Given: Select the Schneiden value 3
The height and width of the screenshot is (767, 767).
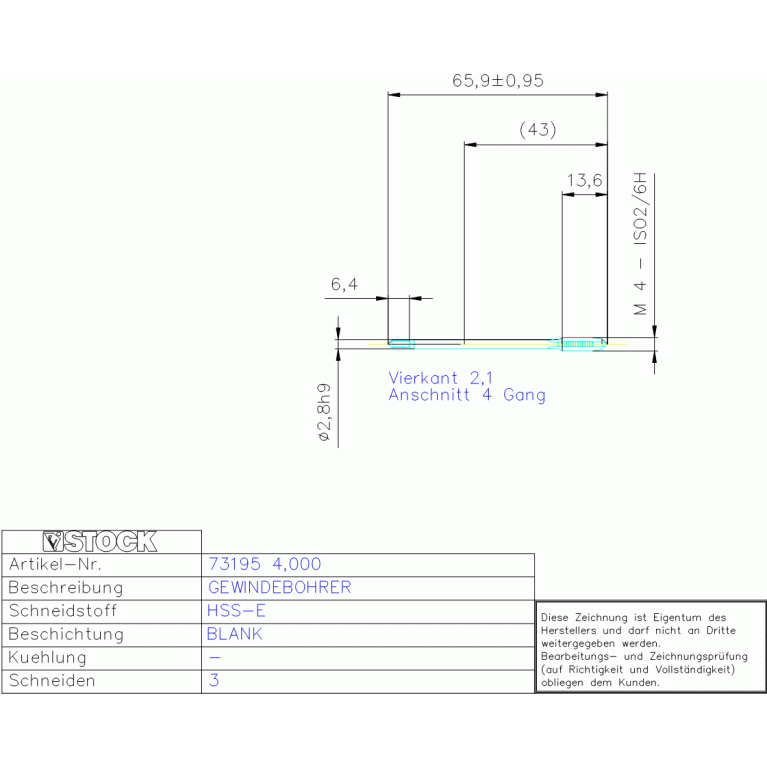Looking at the screenshot, I should [x=214, y=680].
